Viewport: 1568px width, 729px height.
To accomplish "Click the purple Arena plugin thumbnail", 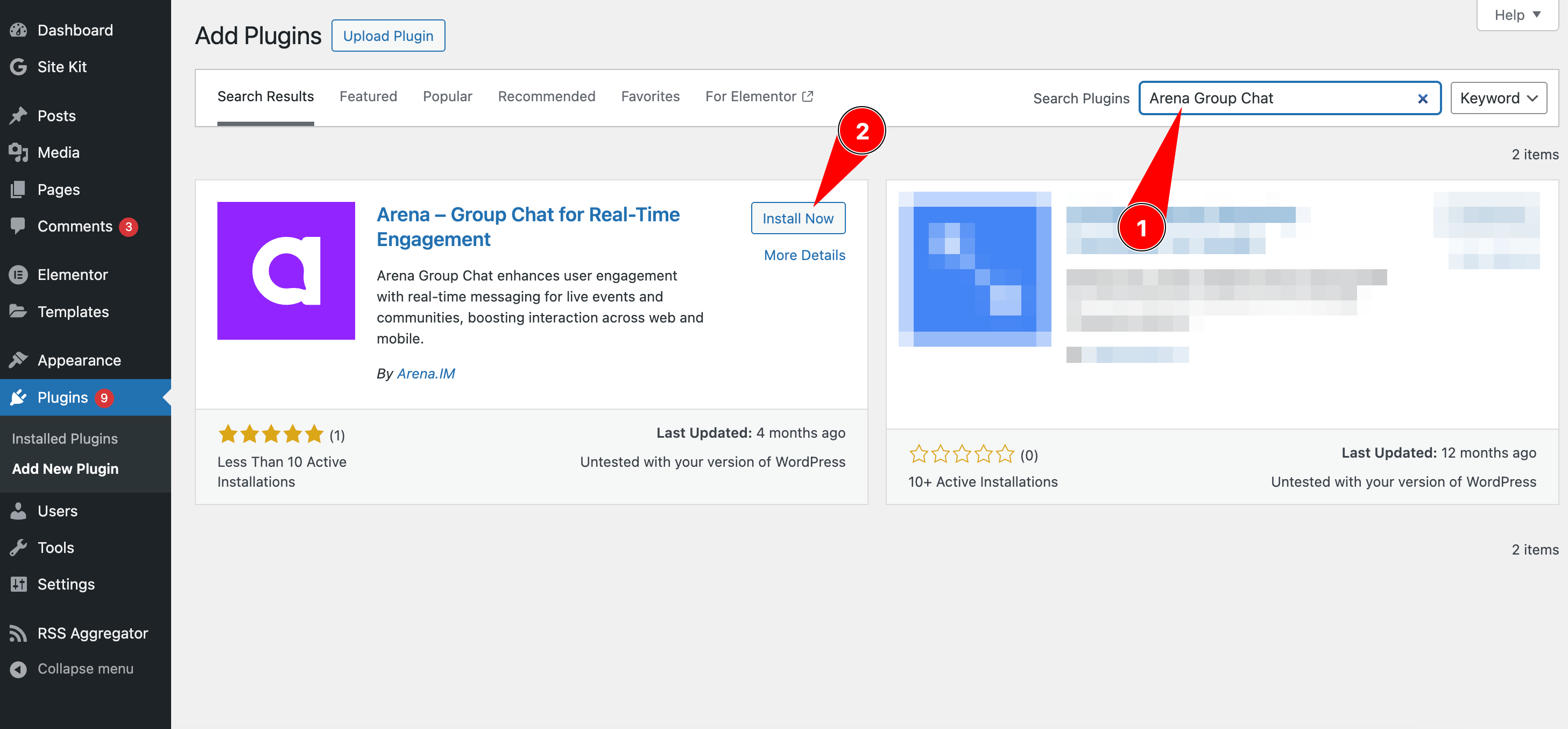I will [286, 270].
